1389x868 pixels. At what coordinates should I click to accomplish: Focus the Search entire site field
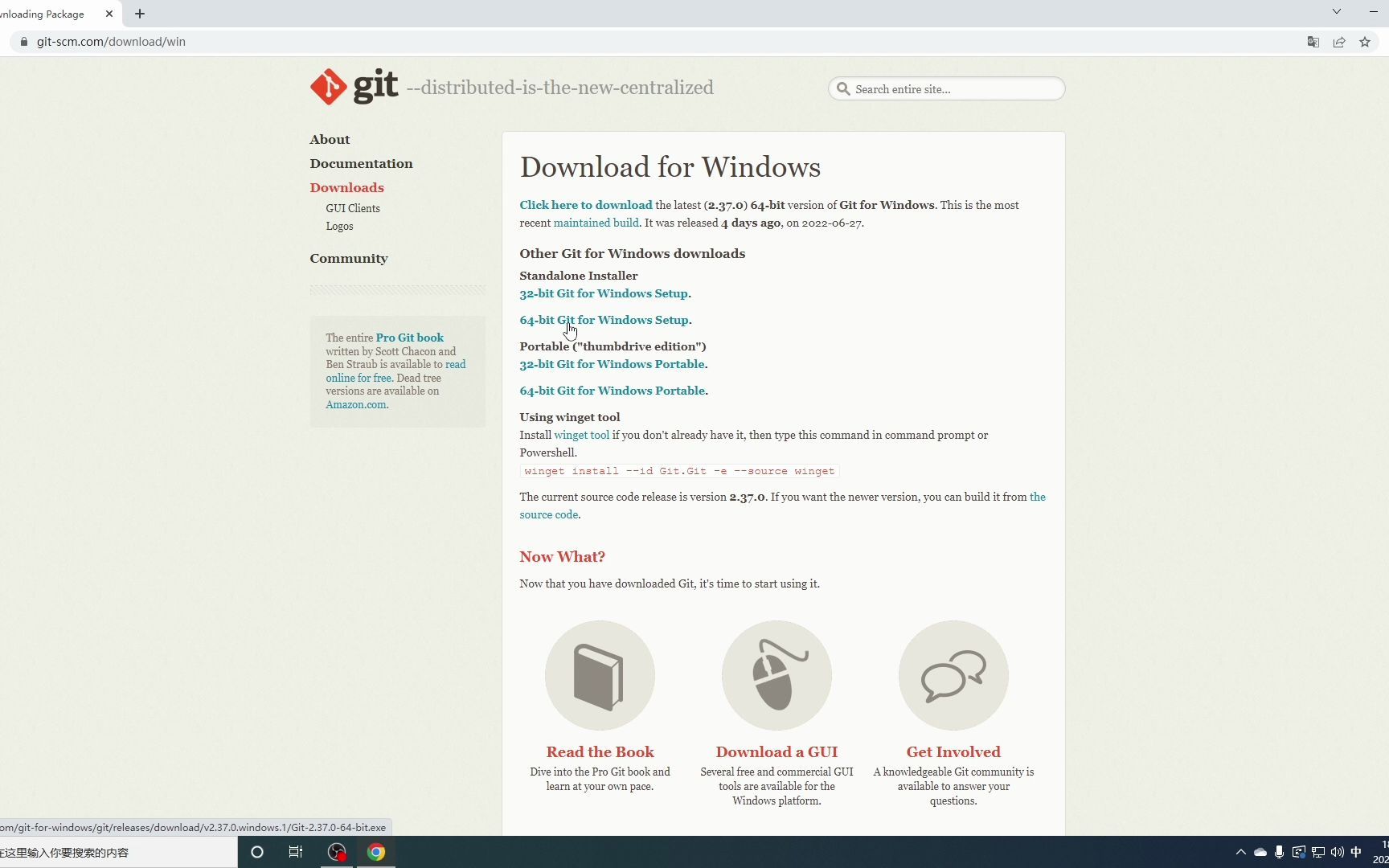tap(947, 88)
